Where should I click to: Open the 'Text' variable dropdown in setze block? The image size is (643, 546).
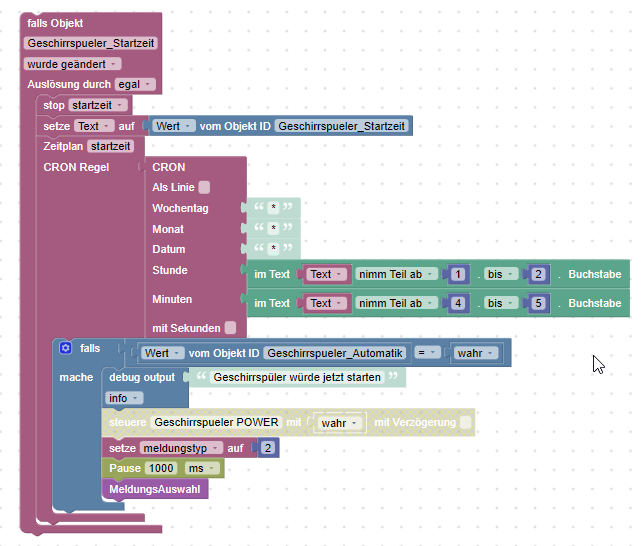pos(94,126)
